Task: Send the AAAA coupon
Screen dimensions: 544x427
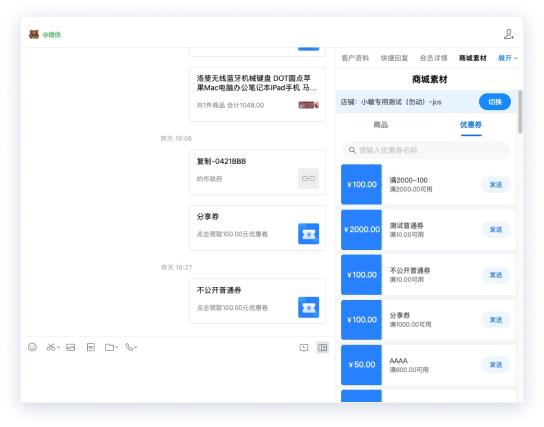Action: click(x=496, y=365)
